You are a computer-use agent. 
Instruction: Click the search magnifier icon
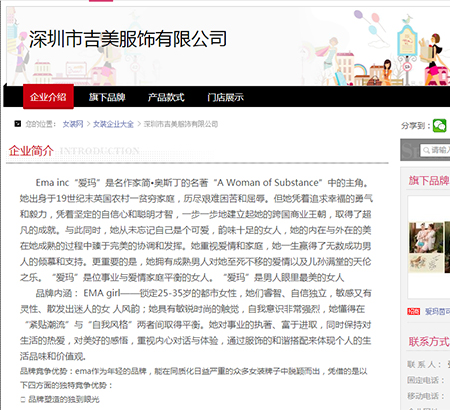(x=426, y=150)
